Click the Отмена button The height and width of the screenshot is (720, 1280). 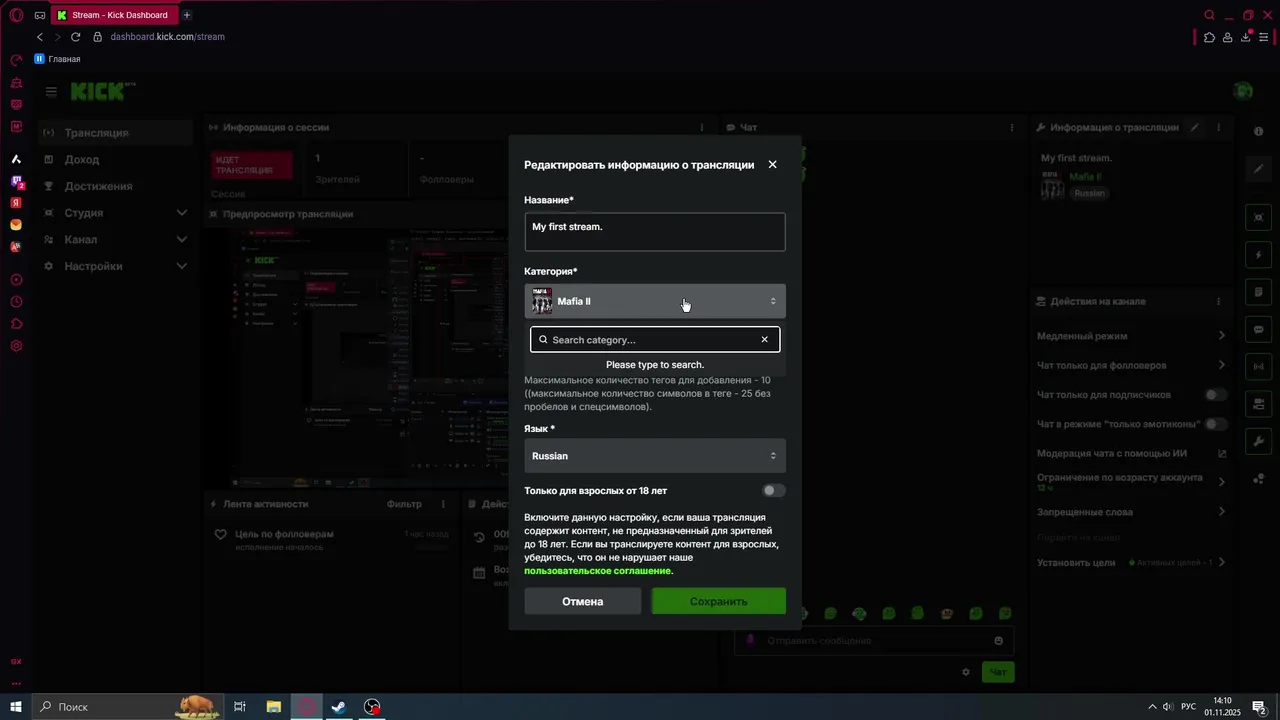(x=583, y=602)
